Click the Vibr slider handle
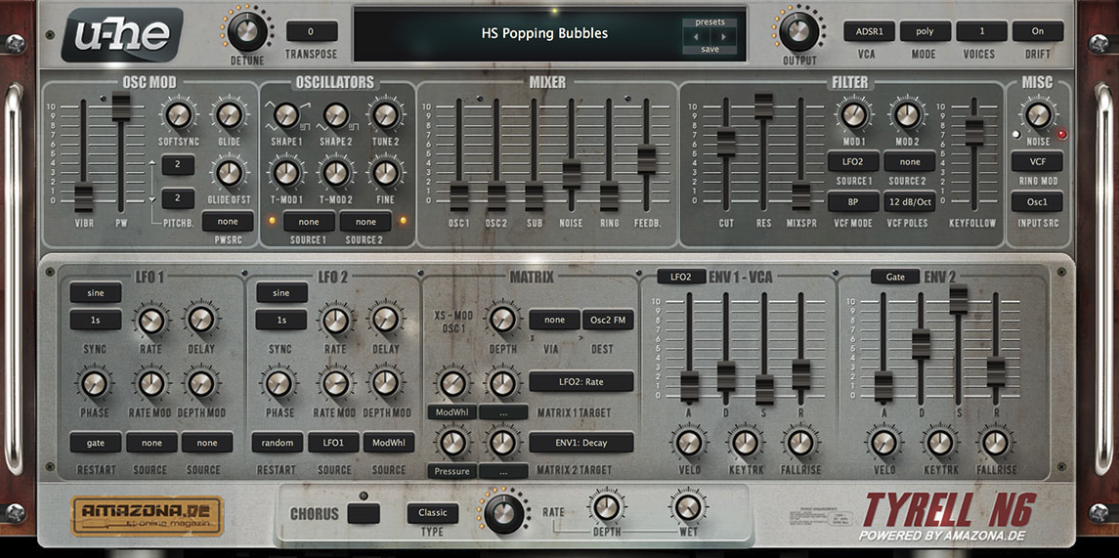 (x=83, y=197)
